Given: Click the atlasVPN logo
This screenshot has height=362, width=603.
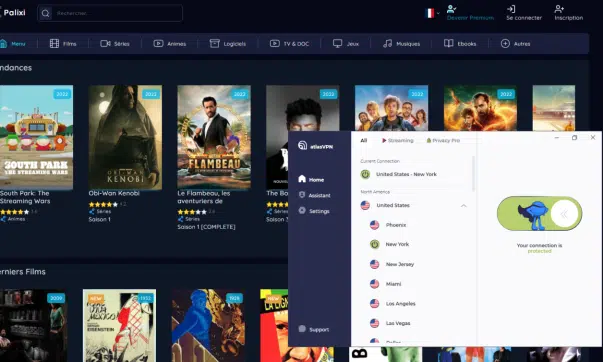Looking at the screenshot, I should [x=315, y=146].
